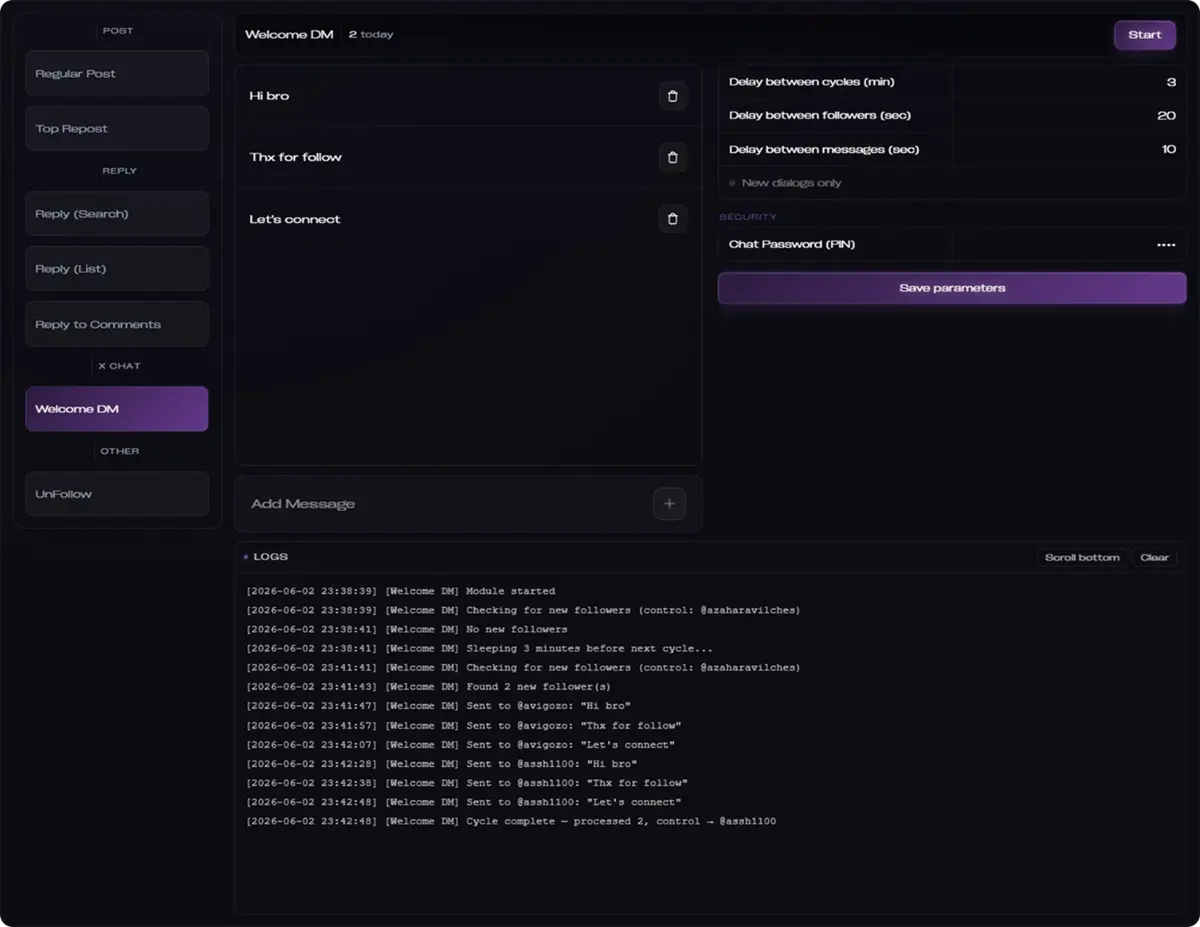Screen dimensions: 1200x927
Task: Edit the delay between messages value
Action: click(1069, 149)
